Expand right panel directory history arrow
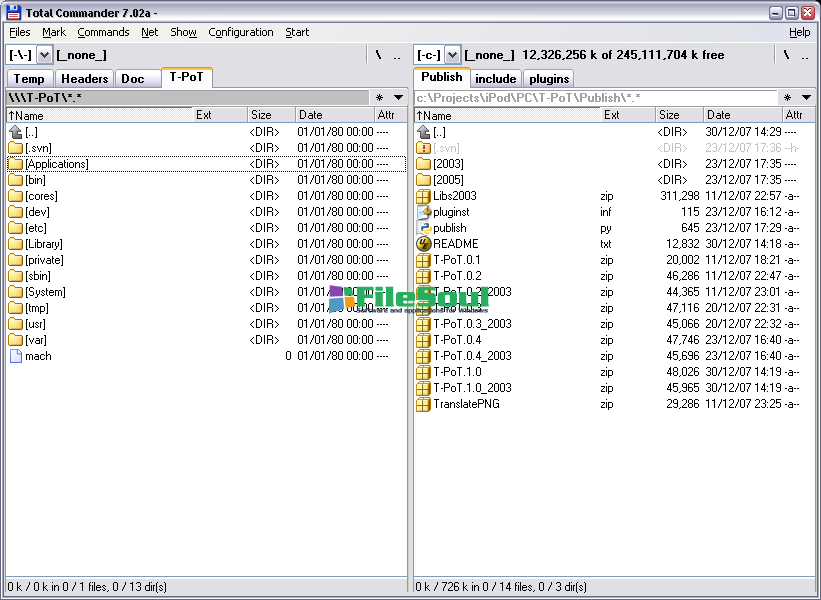Viewport: 821px width, 600px height. [x=806, y=98]
